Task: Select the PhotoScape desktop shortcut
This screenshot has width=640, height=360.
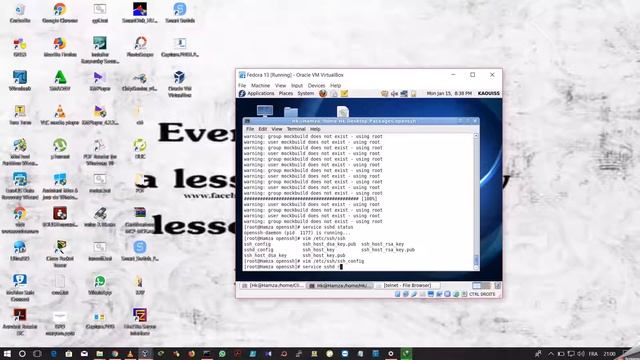Action: coord(140,47)
